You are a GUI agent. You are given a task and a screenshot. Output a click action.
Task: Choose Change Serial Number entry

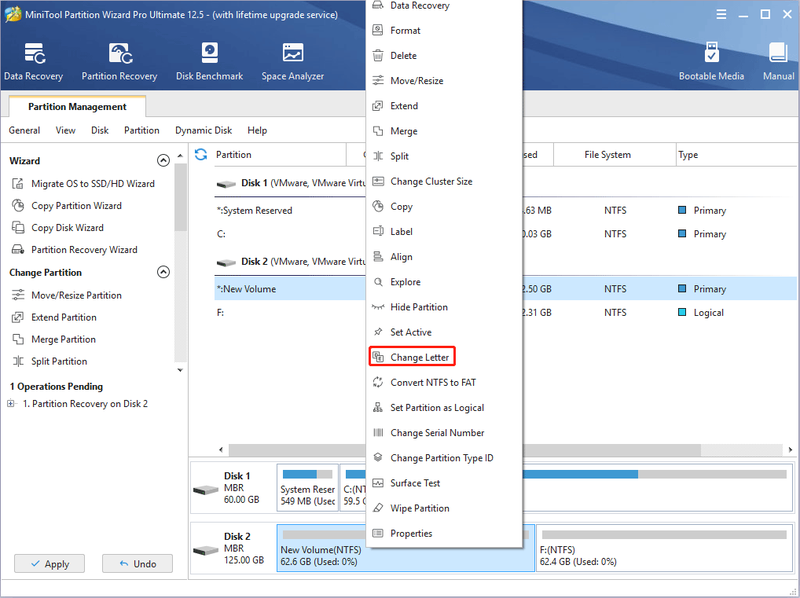(x=444, y=433)
